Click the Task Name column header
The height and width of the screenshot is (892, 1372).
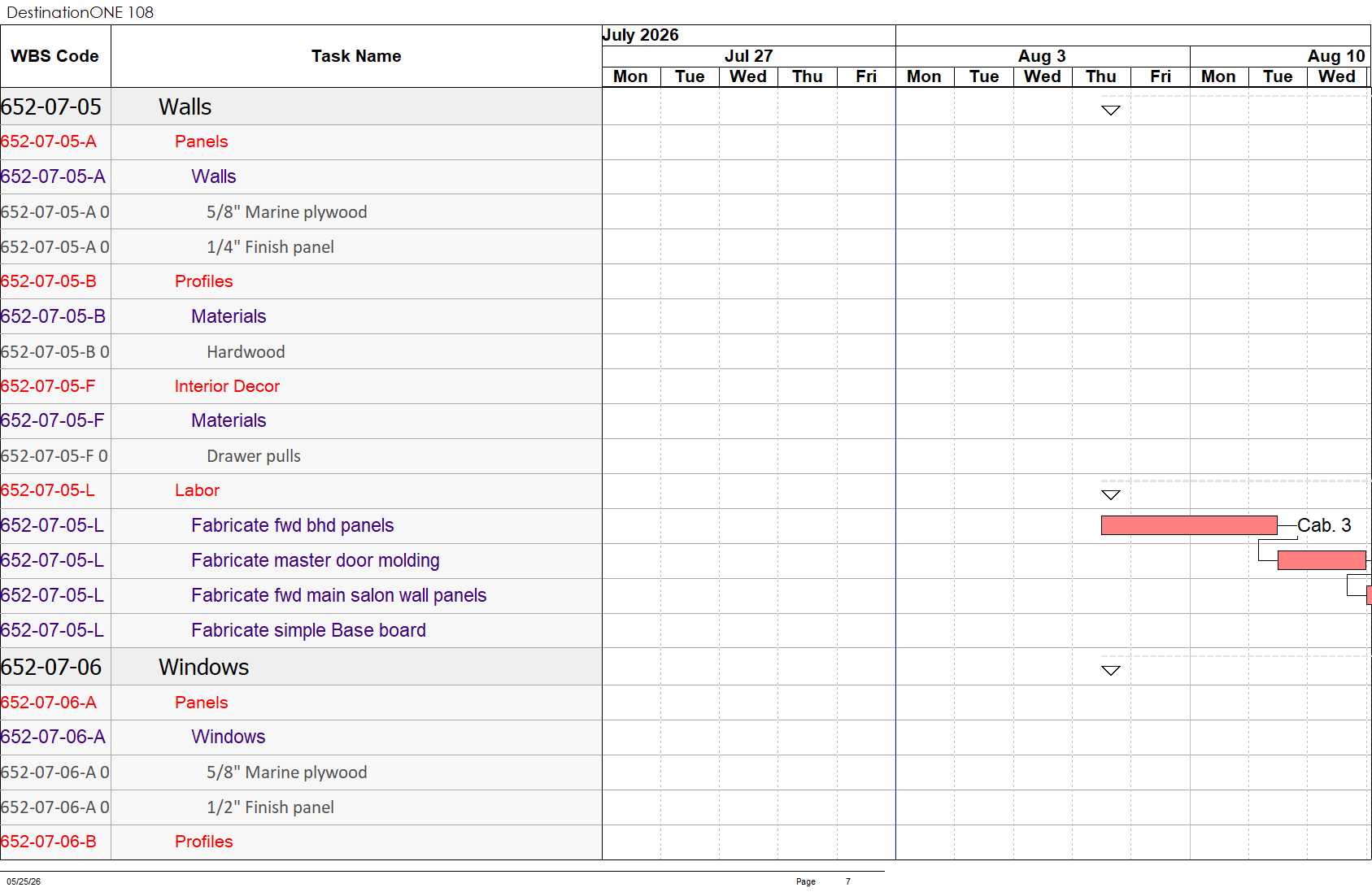click(356, 56)
